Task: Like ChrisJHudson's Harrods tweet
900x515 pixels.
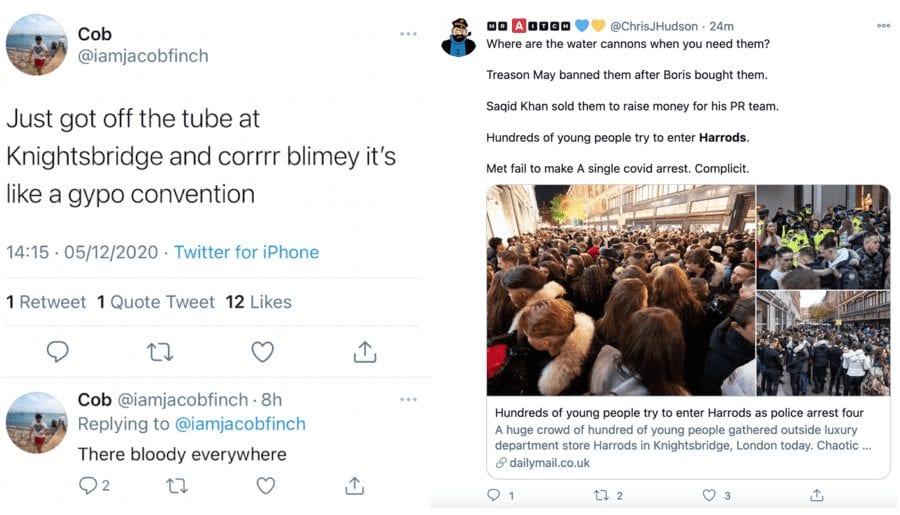Action: coord(709,495)
